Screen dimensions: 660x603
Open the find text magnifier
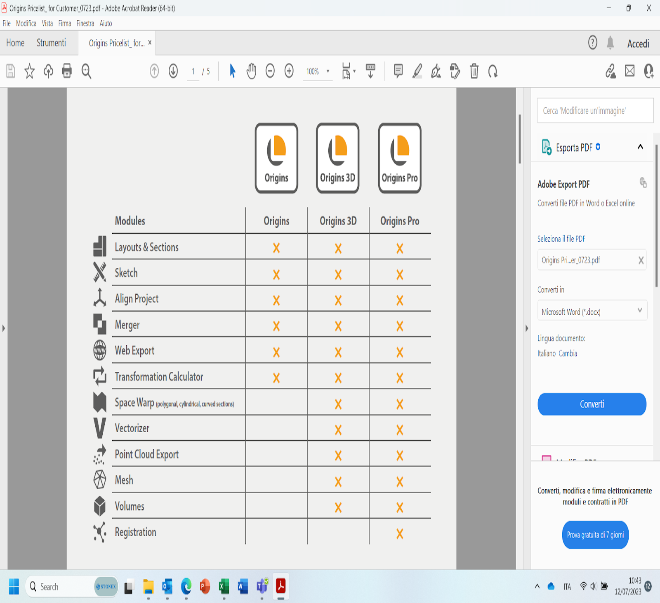[x=86, y=71]
